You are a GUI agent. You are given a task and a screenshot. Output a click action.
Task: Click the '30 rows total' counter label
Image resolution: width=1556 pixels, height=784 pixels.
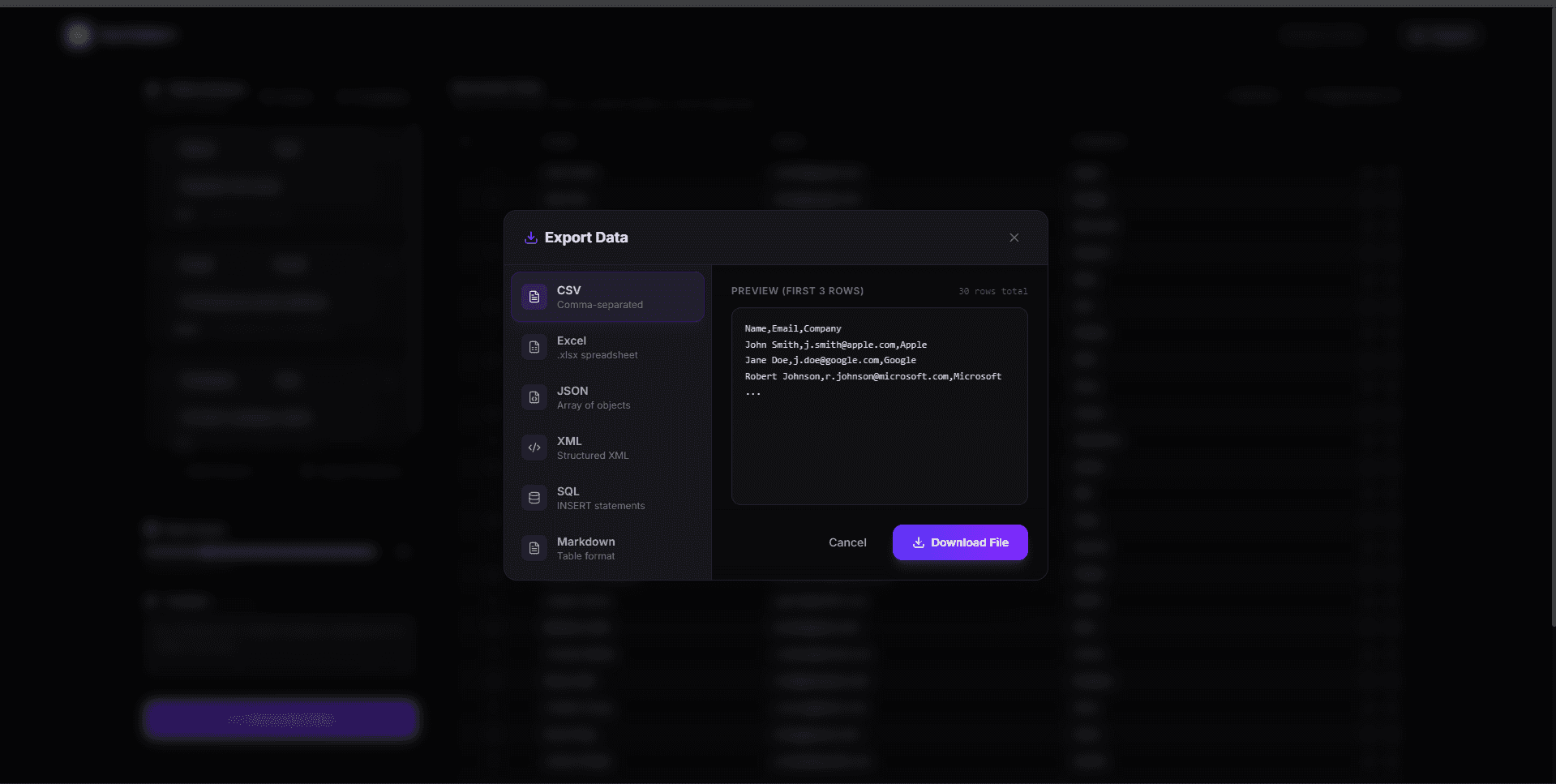click(993, 291)
